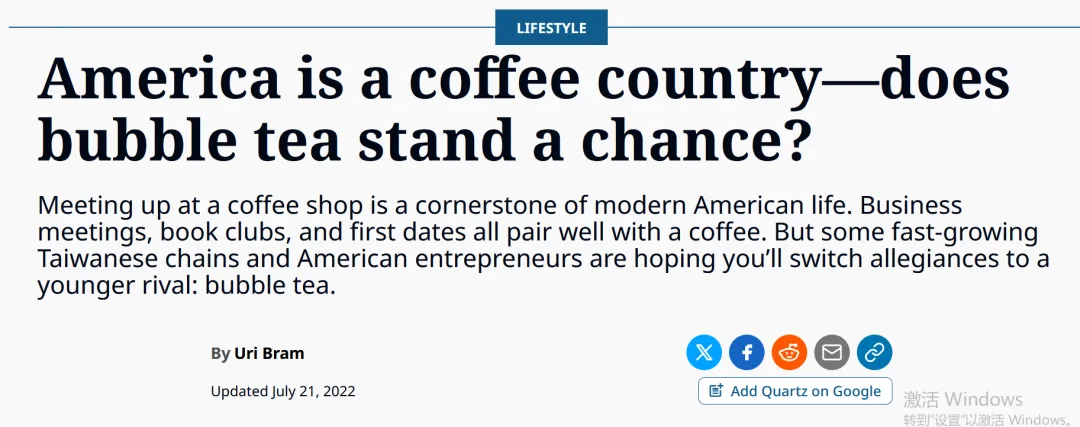Screen dimensions: 1080x427
Task: Click the word 'America' in the headline
Action: 158,80
